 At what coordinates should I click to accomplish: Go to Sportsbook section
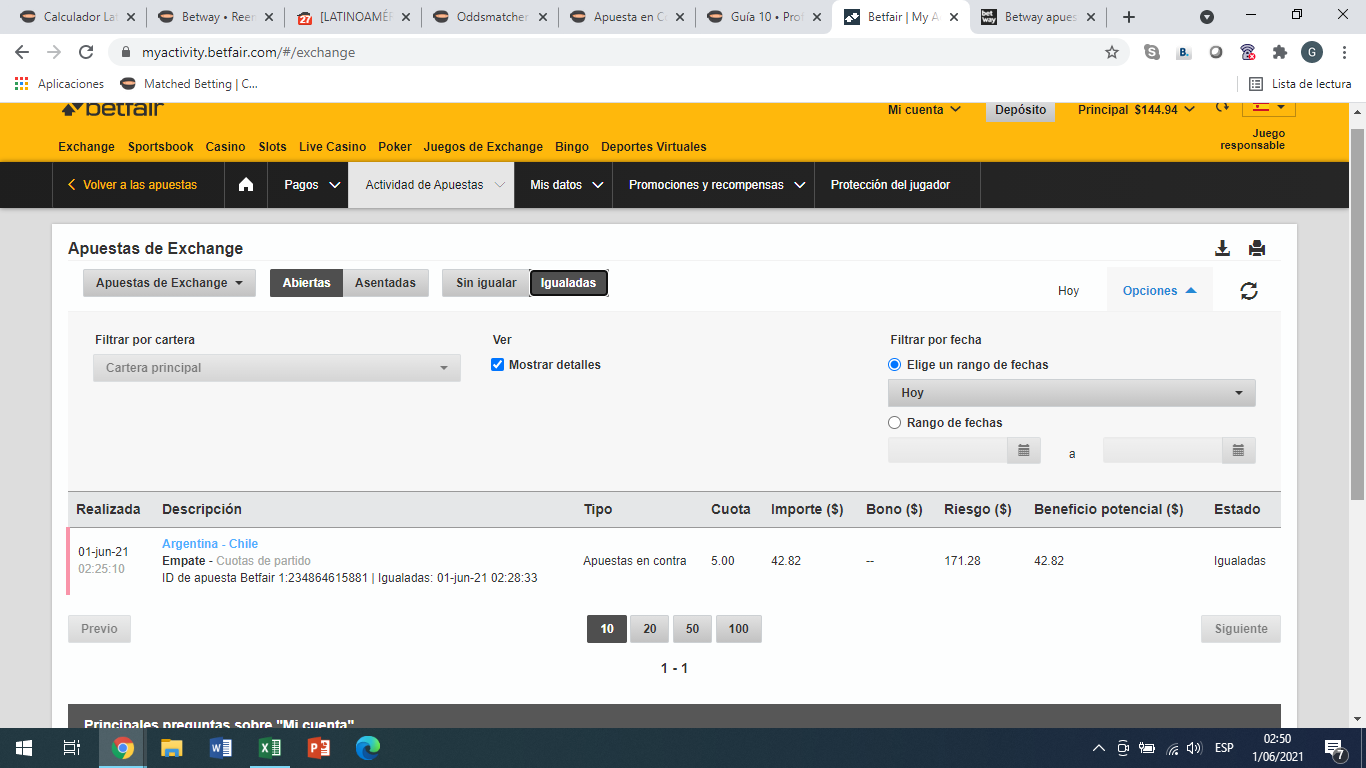(161, 147)
